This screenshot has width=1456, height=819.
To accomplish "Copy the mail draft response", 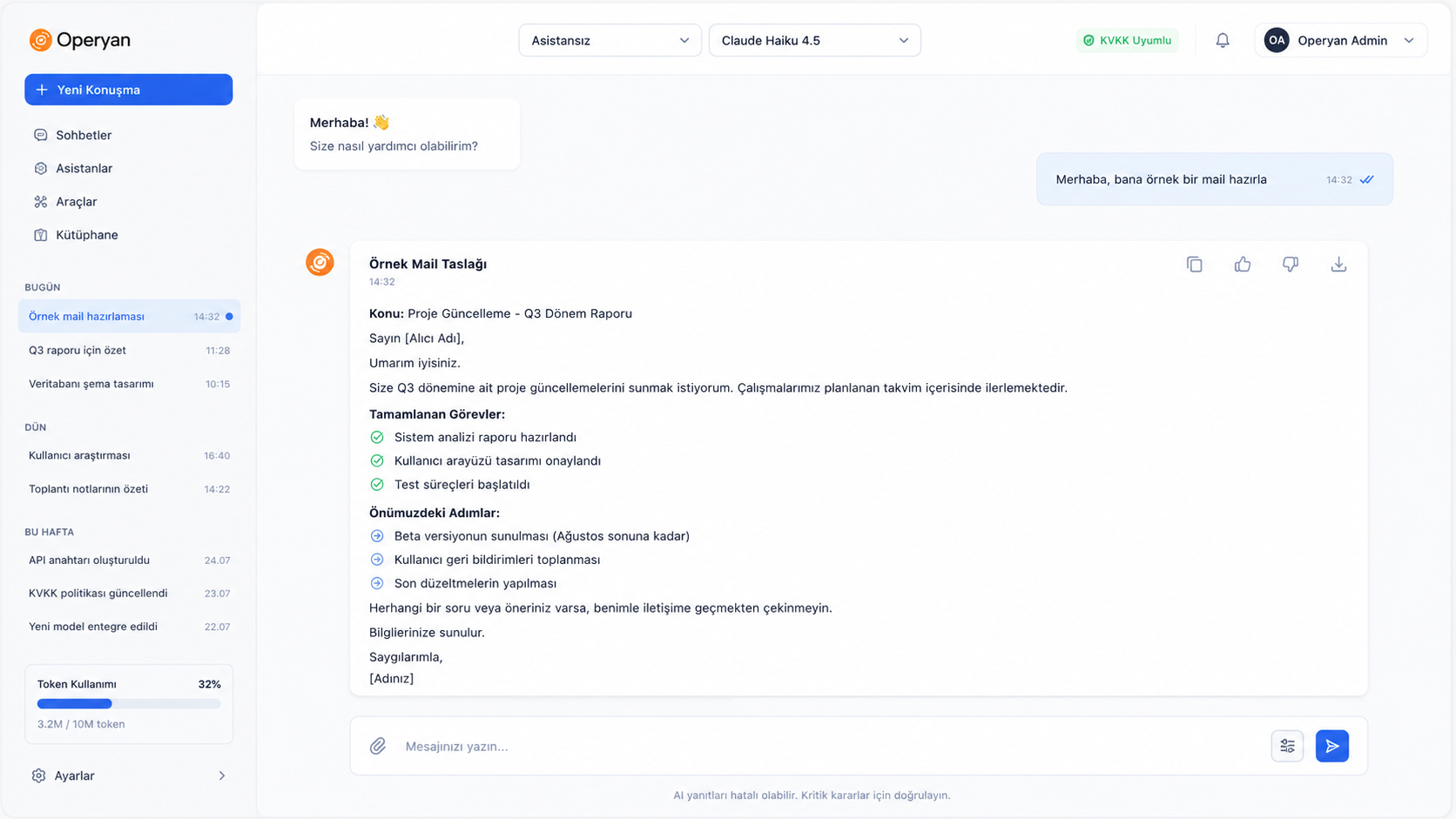I will (1195, 264).
